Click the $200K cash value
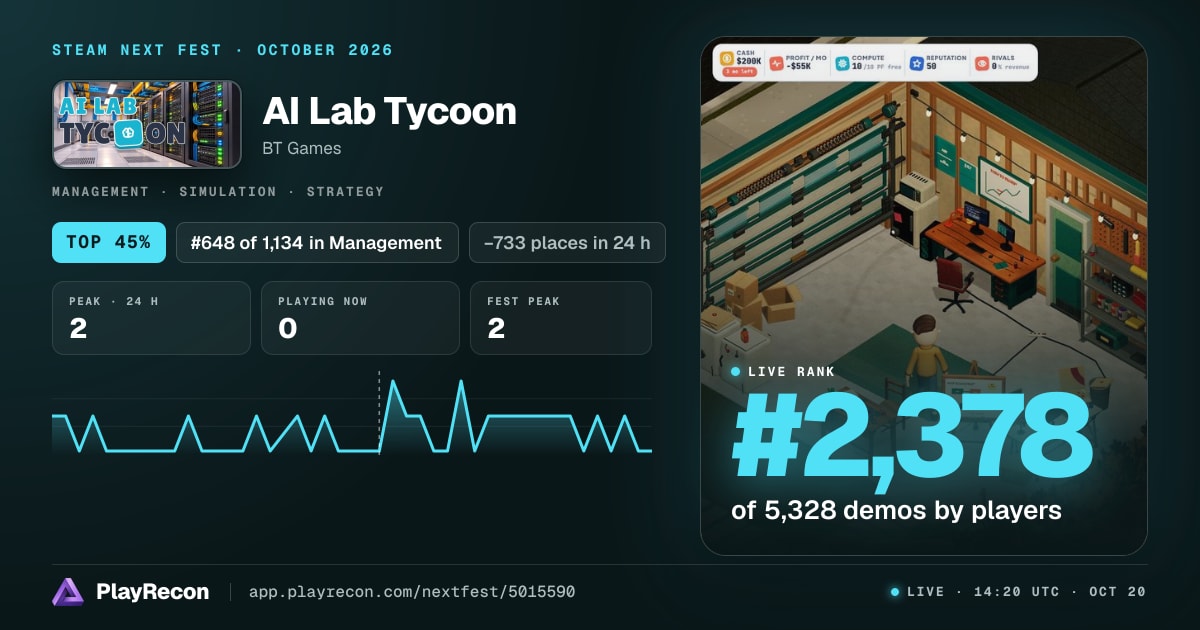 click(749, 61)
